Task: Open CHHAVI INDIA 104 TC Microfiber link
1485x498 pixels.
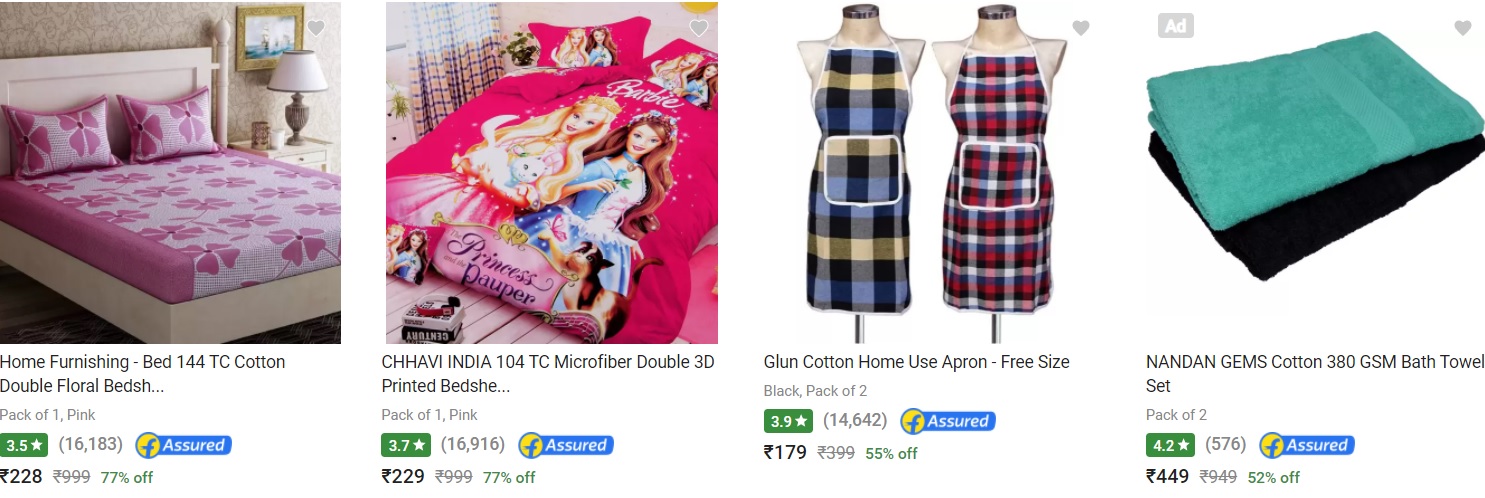Action: [548, 374]
